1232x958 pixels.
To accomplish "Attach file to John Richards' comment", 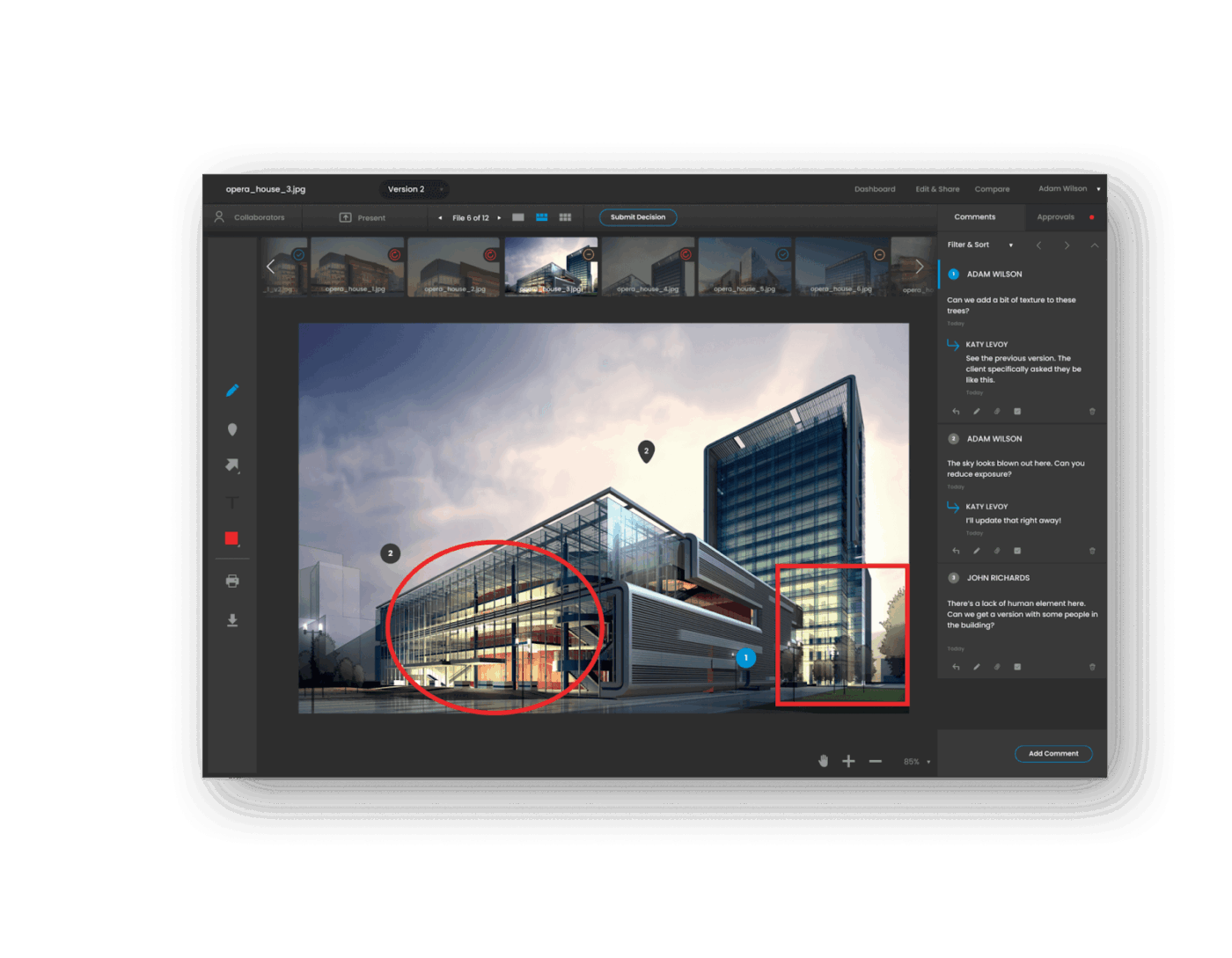I will coord(997,667).
